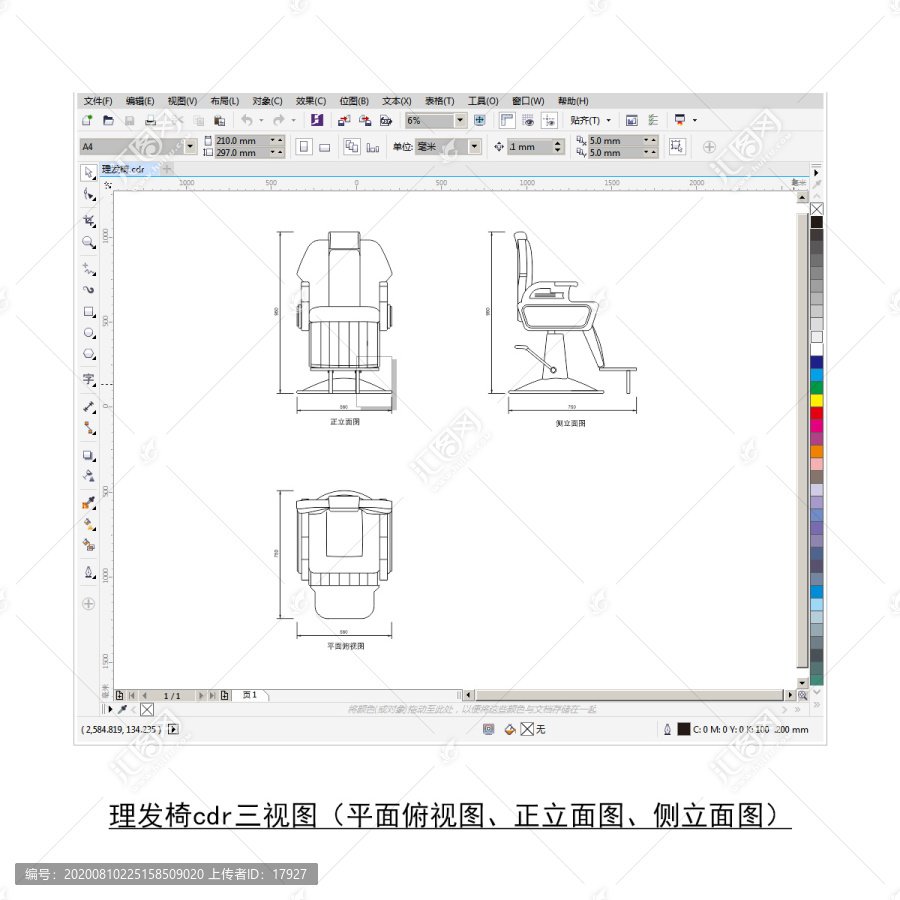
Task: Select the Rectangle tool
Action: click(88, 312)
